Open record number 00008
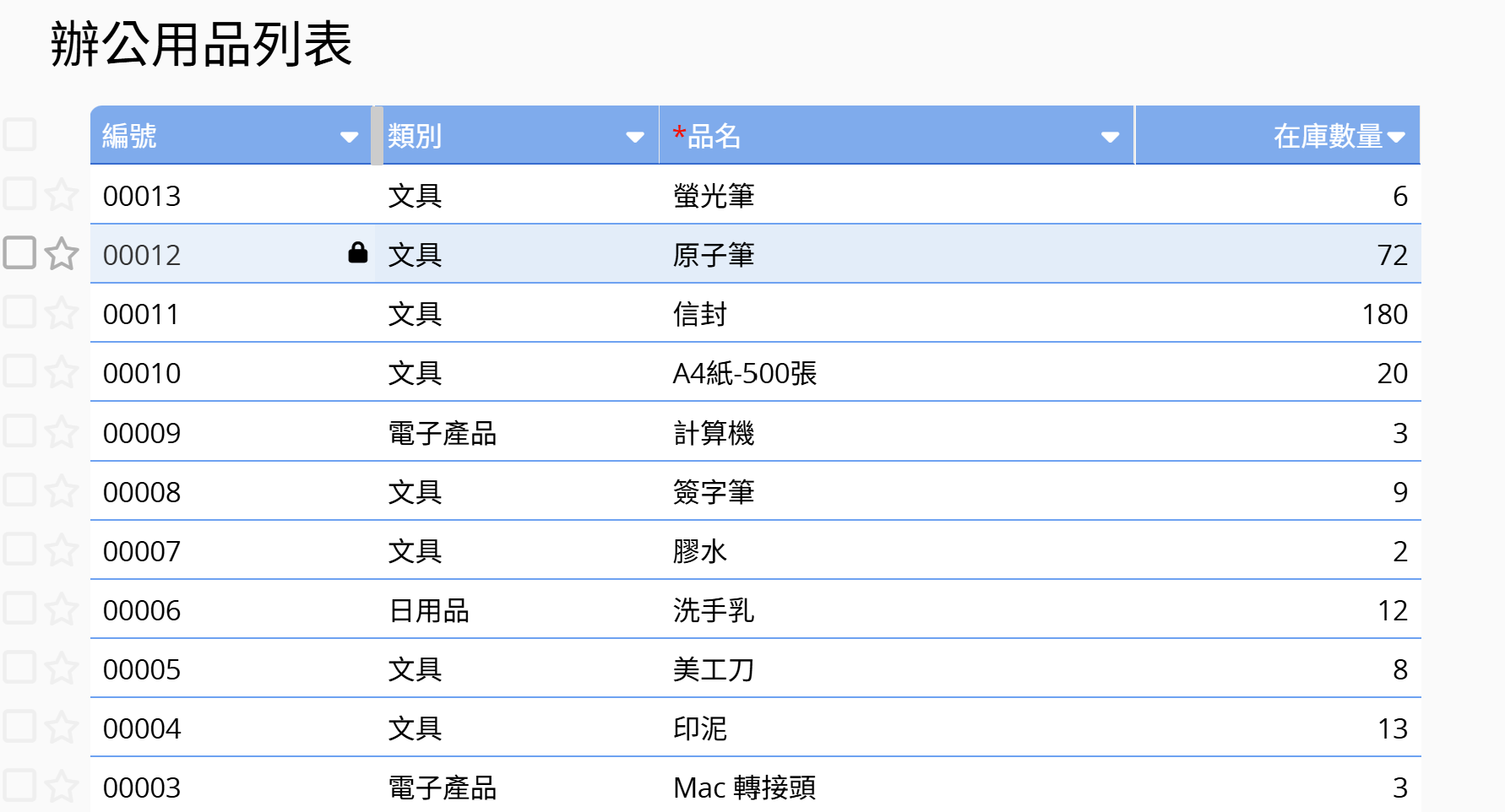The image size is (1505, 812). 142,492
